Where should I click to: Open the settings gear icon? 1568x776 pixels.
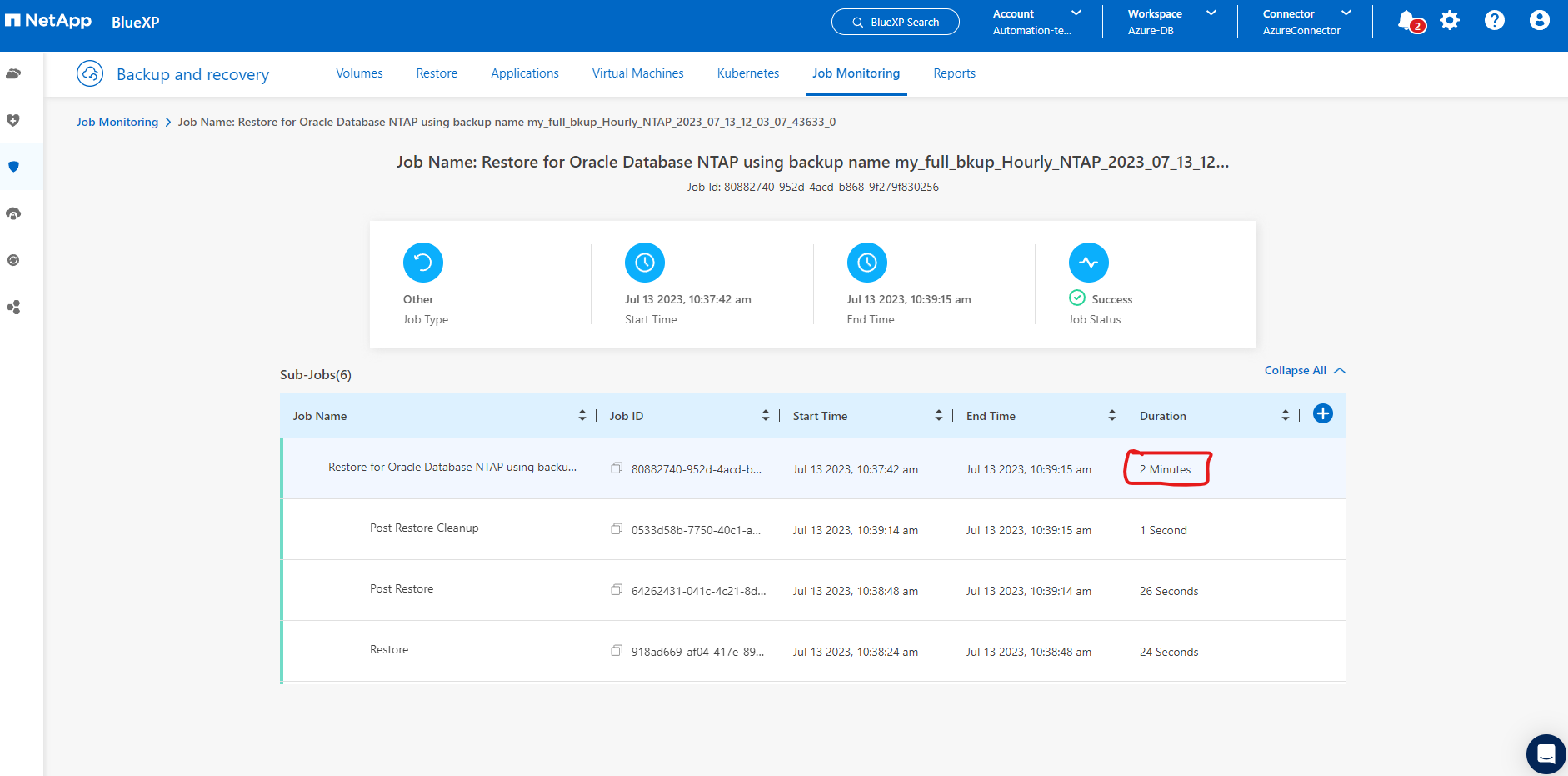[1450, 21]
